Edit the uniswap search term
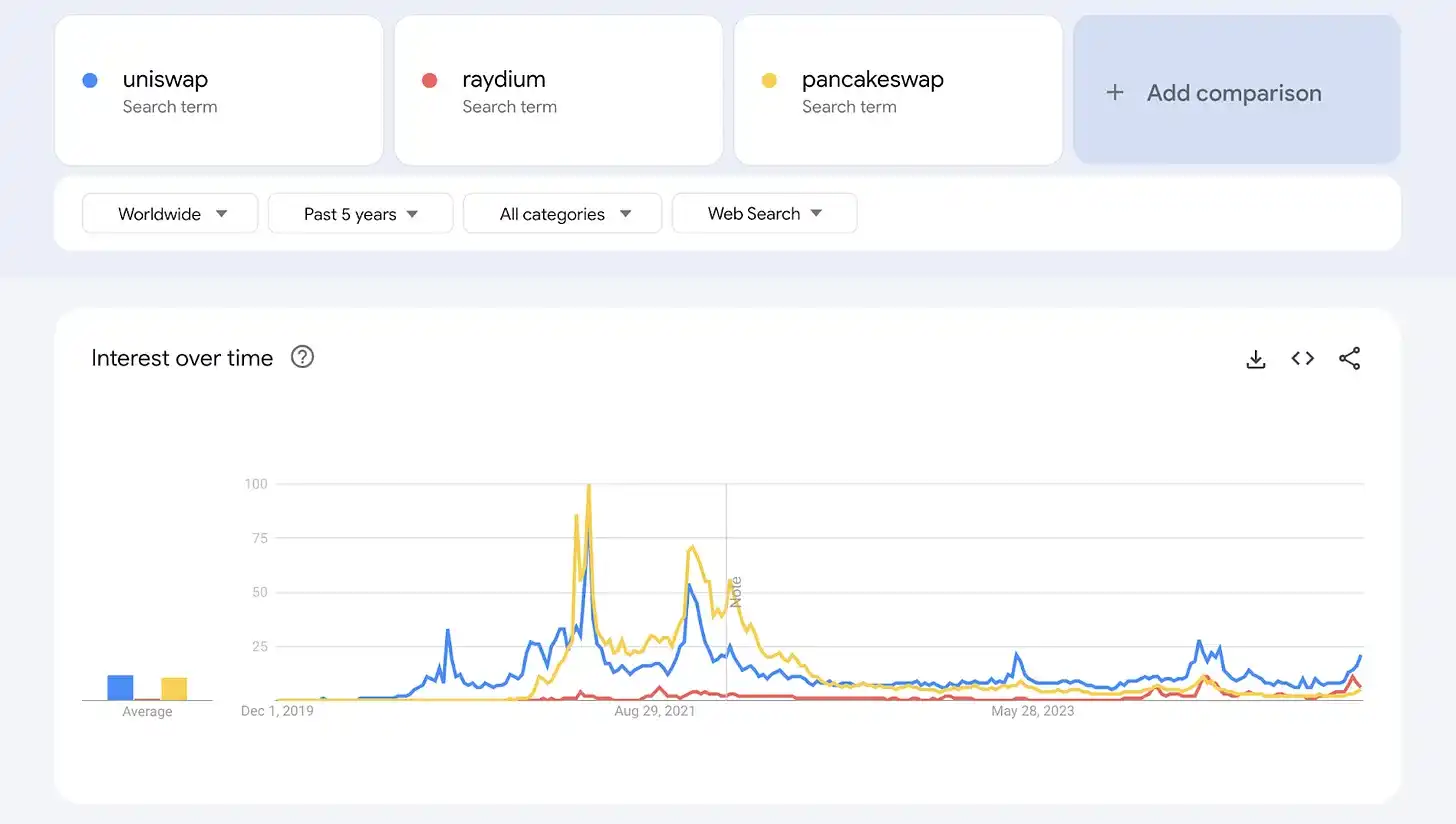Viewport: 1456px width, 824px height. pyautogui.click(x=165, y=80)
